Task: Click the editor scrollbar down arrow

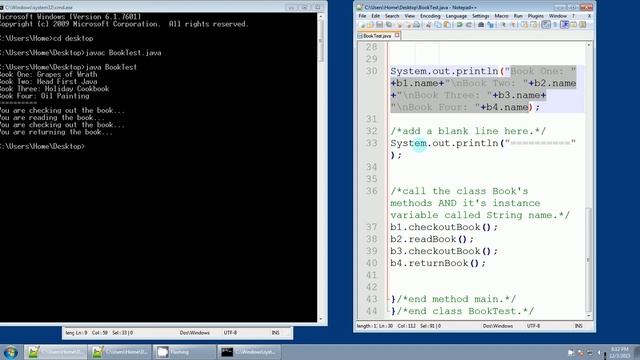Action: pyautogui.click(x=588, y=316)
